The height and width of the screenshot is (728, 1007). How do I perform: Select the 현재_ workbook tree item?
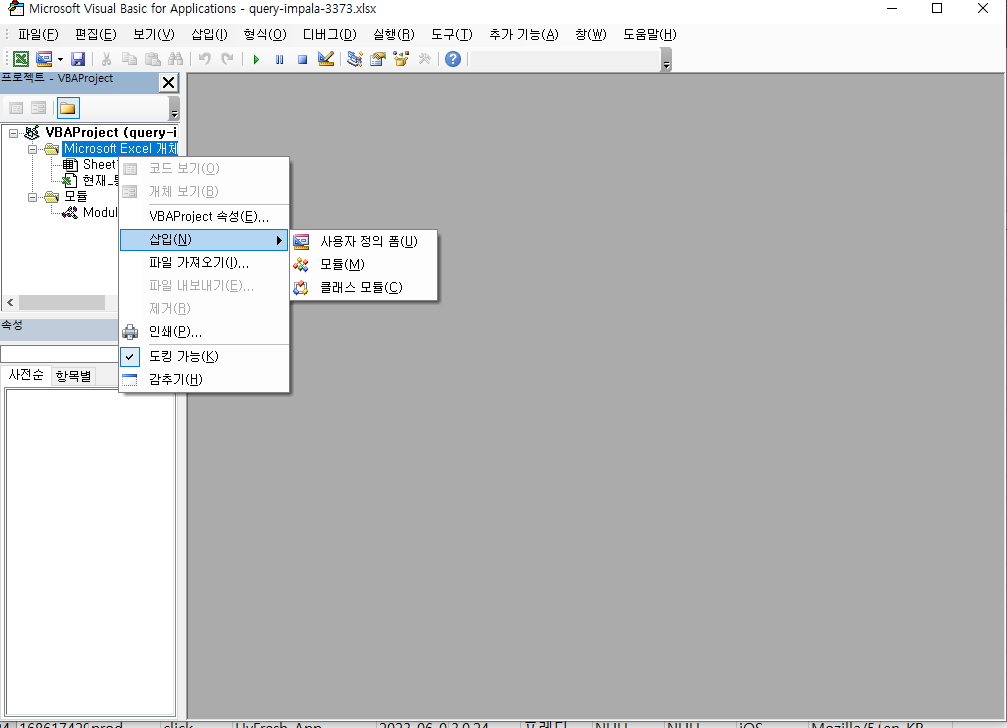pyautogui.click(x=100, y=180)
